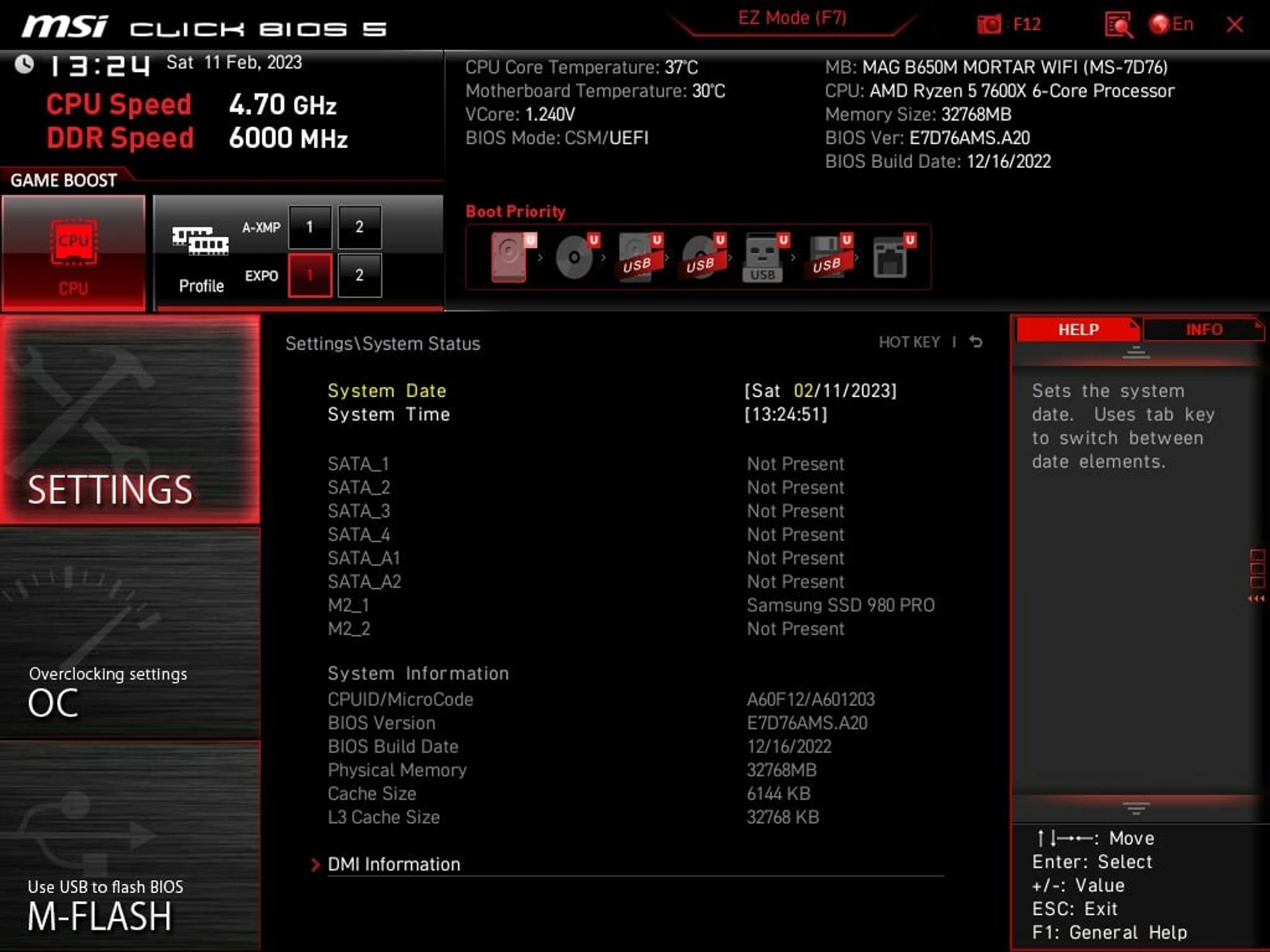Open the SETTINGS panel

(x=130, y=419)
